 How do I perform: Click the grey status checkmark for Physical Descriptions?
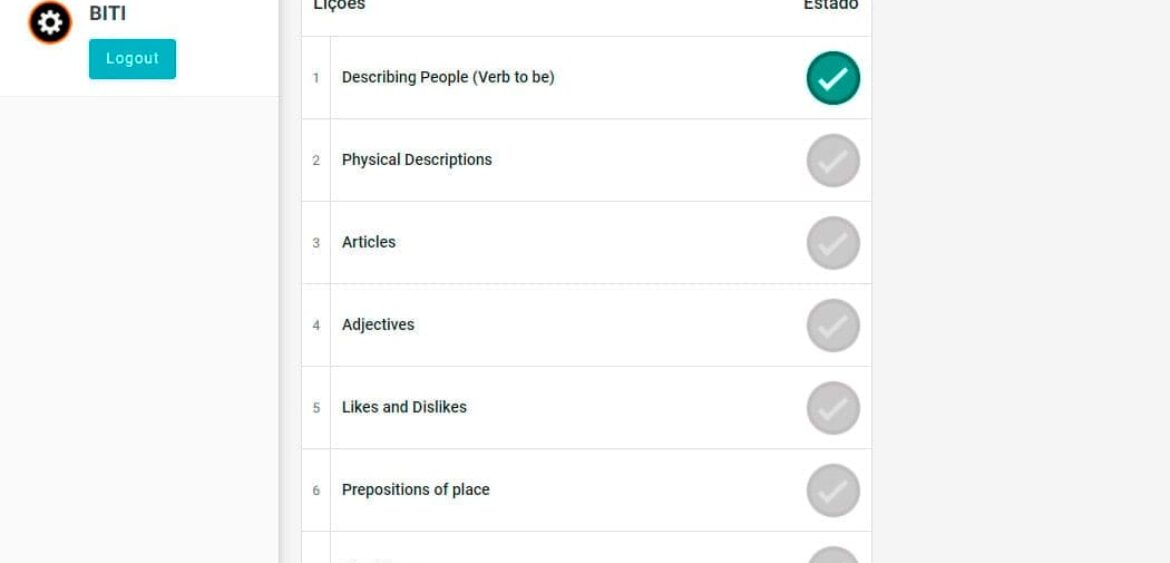point(833,160)
